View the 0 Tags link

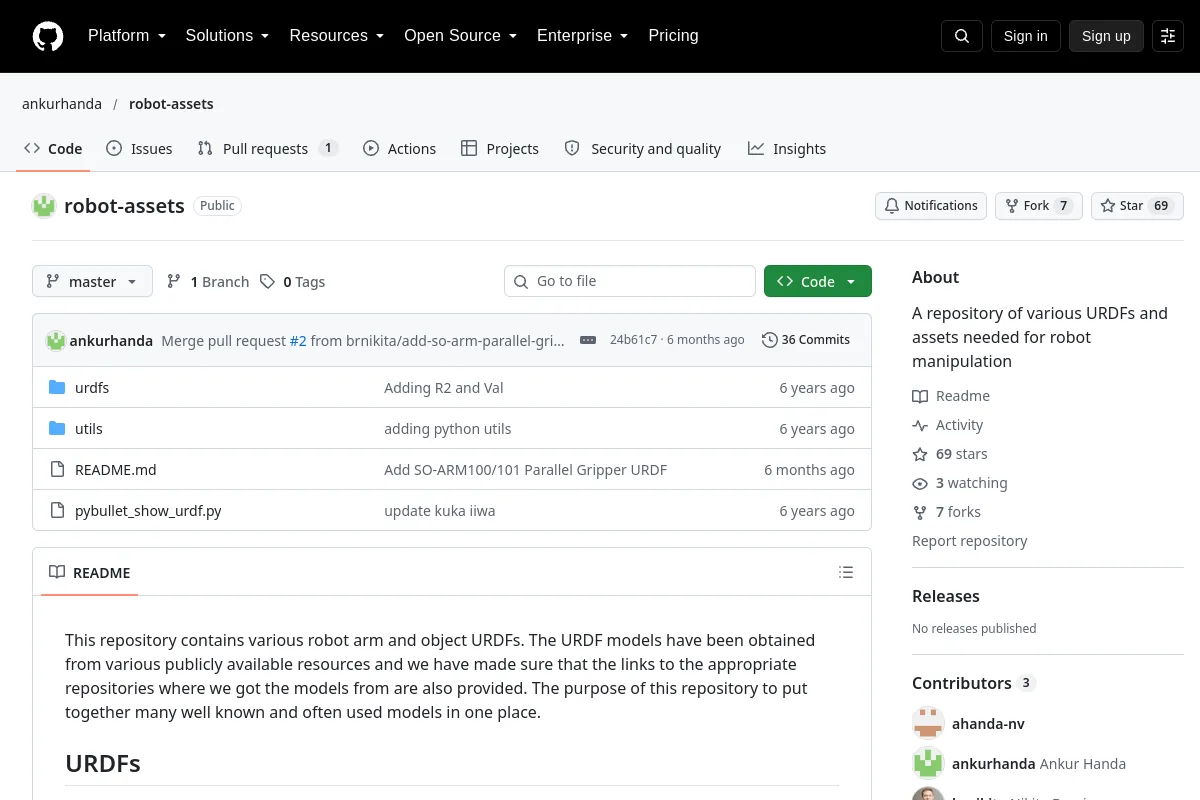click(292, 282)
